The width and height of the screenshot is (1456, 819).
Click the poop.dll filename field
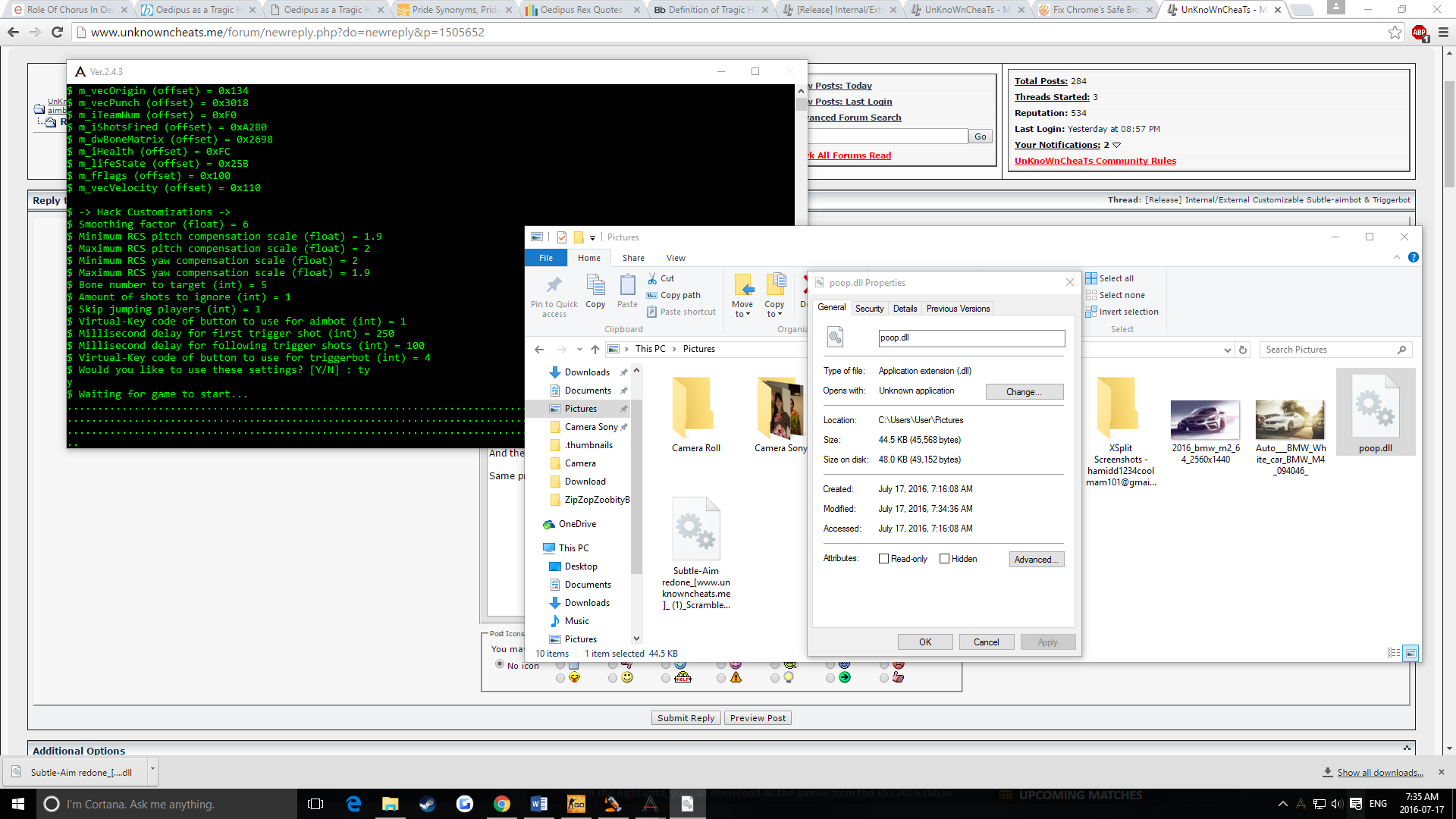pyautogui.click(x=971, y=338)
